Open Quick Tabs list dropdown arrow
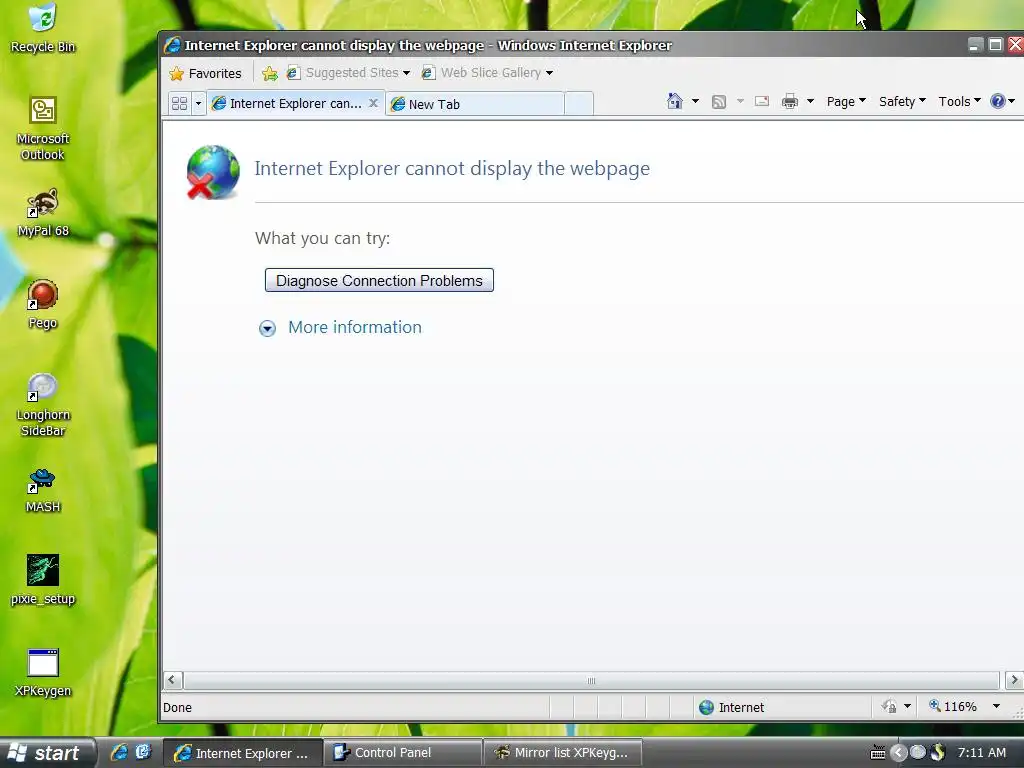 [198, 103]
